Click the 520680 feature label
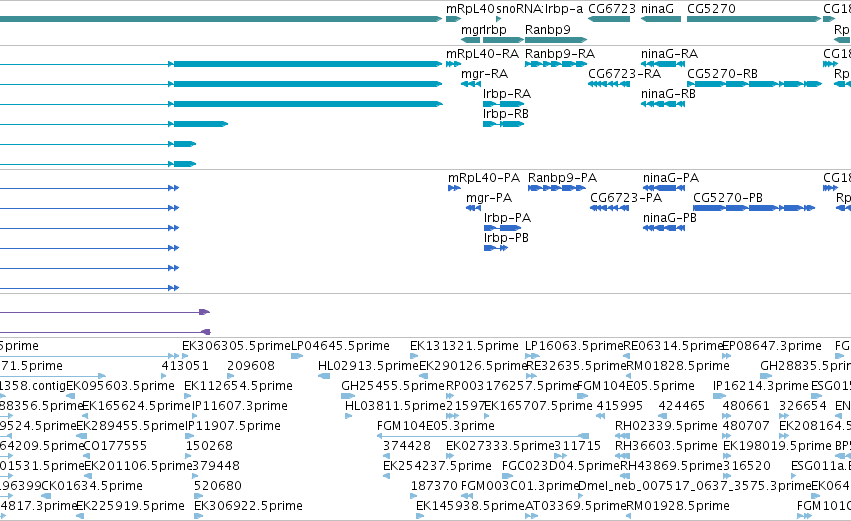Screen dimensions: 851x521 (218, 486)
